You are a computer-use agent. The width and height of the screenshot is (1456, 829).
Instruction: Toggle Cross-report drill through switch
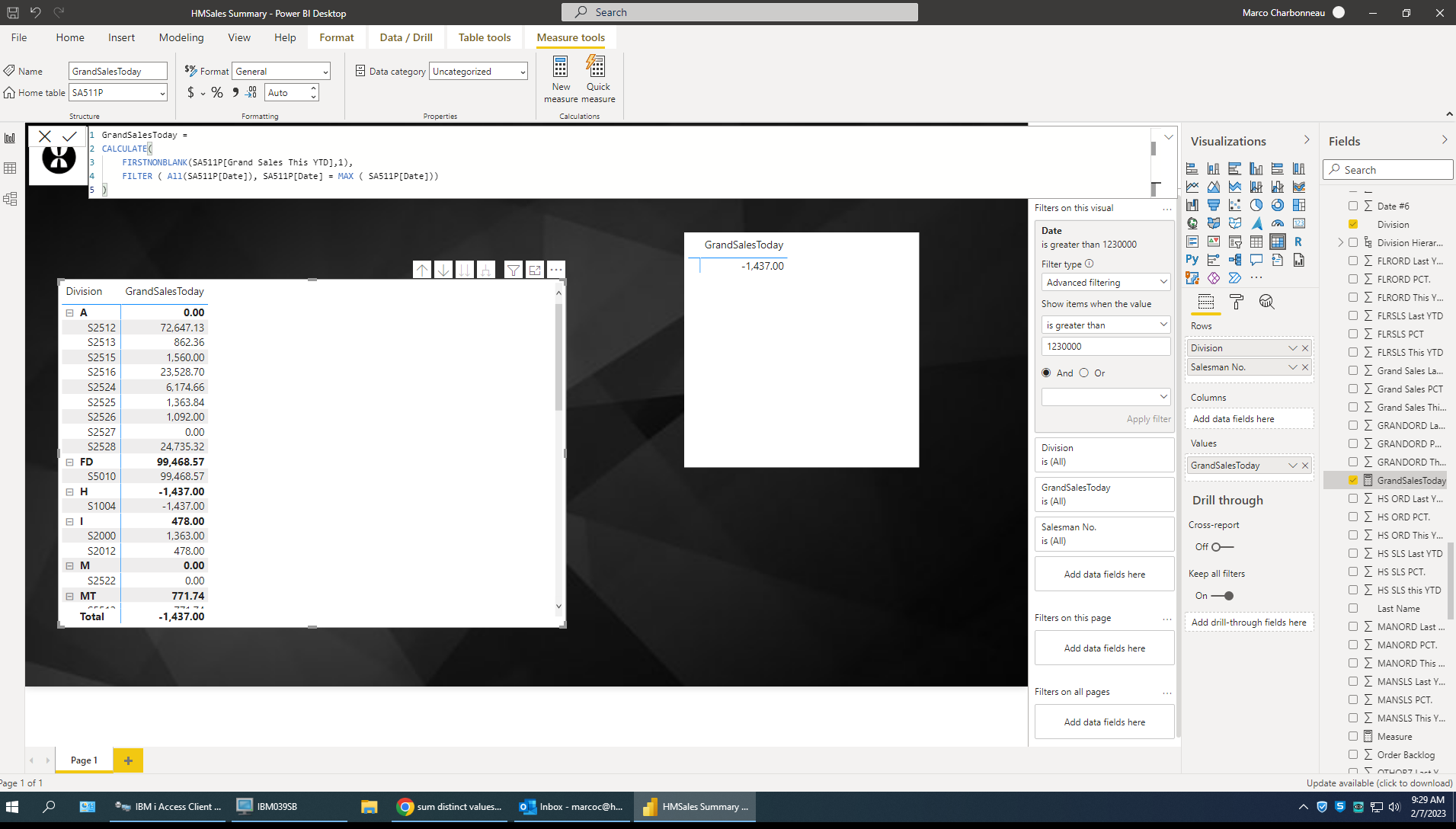pos(1222,547)
